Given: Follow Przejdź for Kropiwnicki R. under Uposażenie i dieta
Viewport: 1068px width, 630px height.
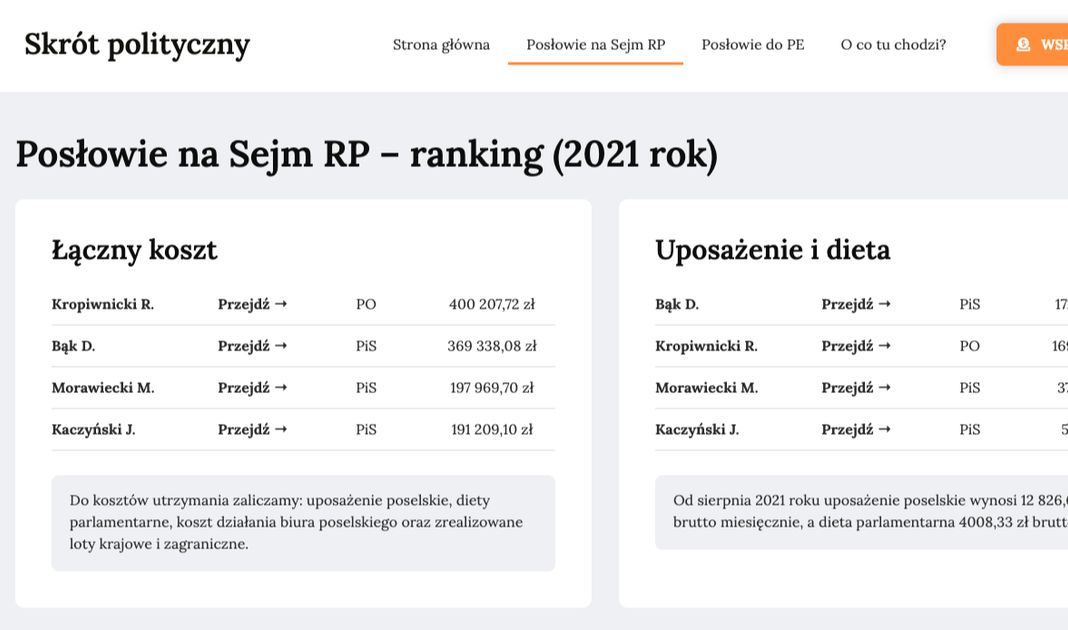Looking at the screenshot, I should coord(856,346).
